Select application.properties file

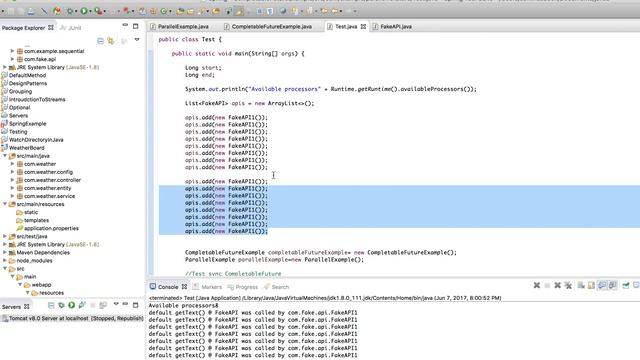pyautogui.click(x=51, y=228)
